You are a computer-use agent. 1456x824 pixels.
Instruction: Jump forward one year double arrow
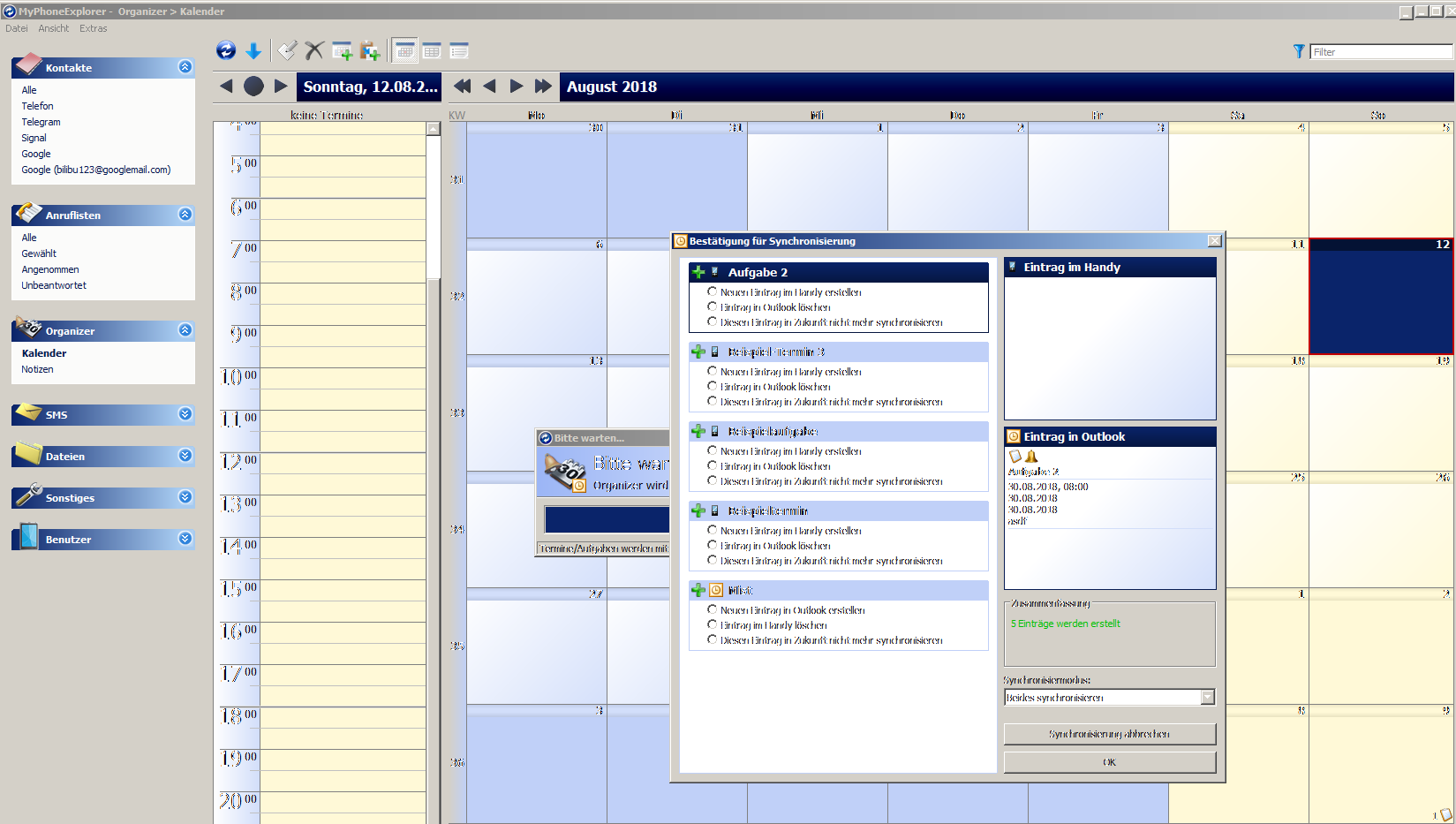(543, 86)
